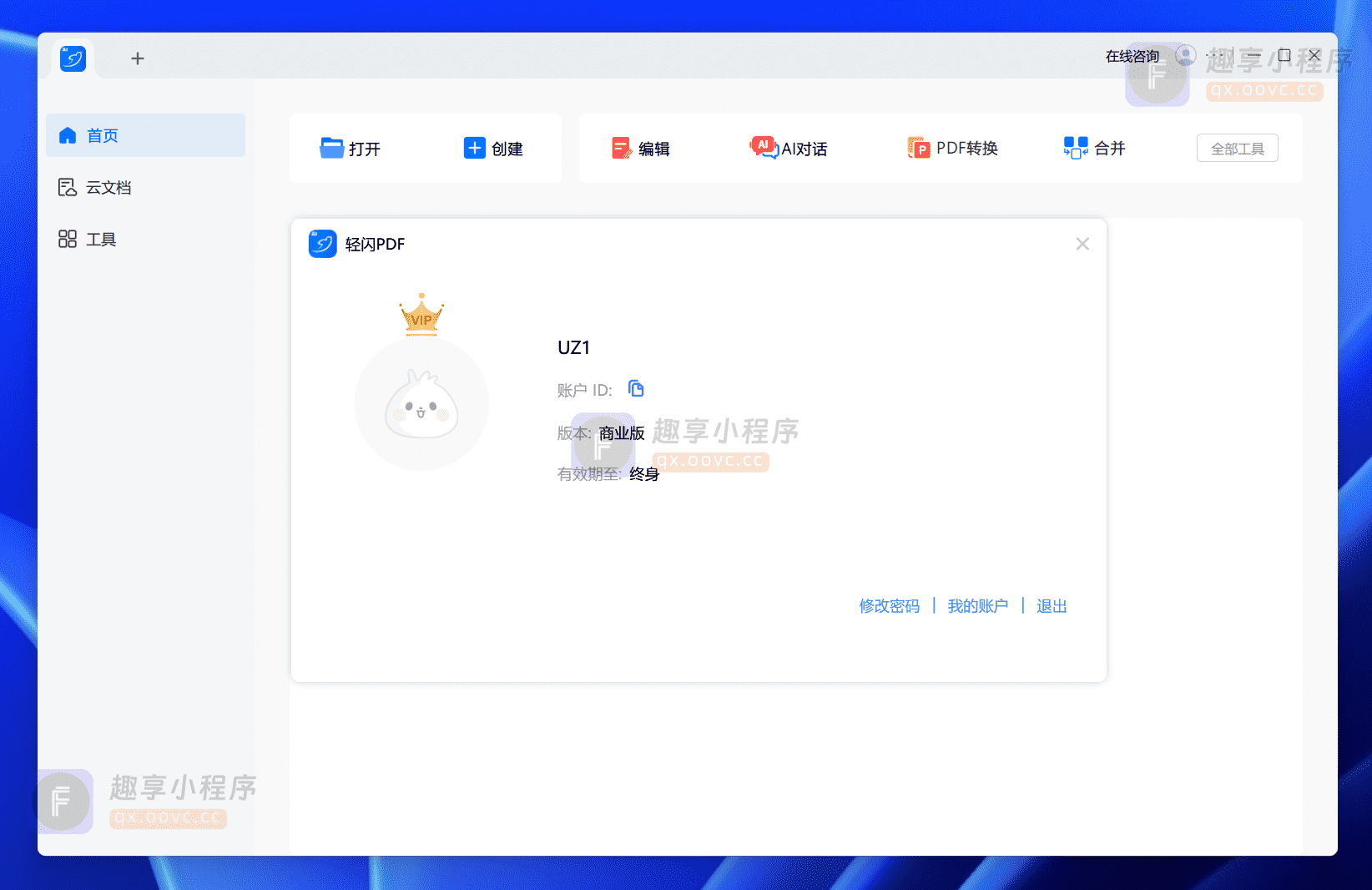Copy the account ID with copy icon

tap(636, 388)
